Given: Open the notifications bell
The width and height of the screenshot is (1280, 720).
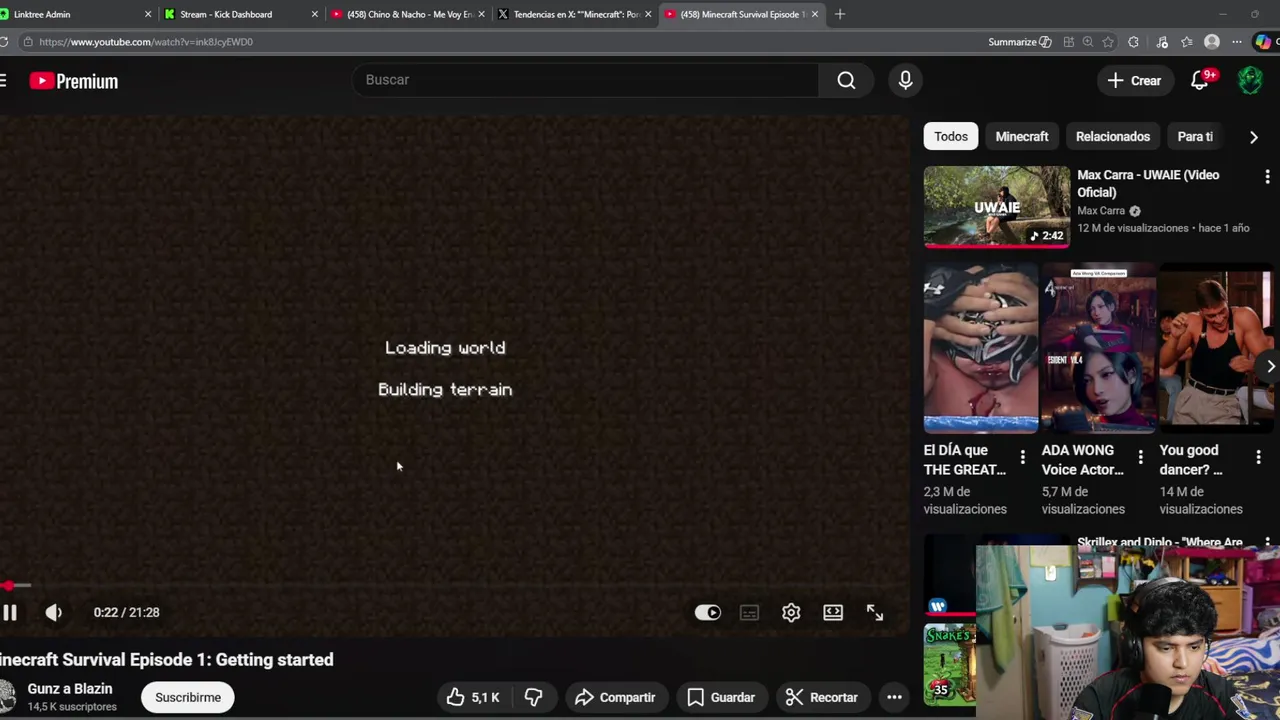Looking at the screenshot, I should point(1200,81).
